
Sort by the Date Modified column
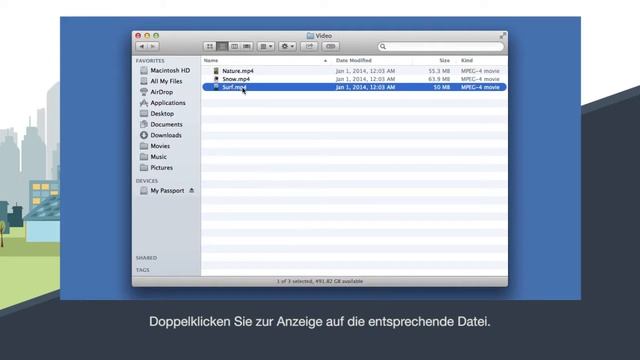pos(354,60)
